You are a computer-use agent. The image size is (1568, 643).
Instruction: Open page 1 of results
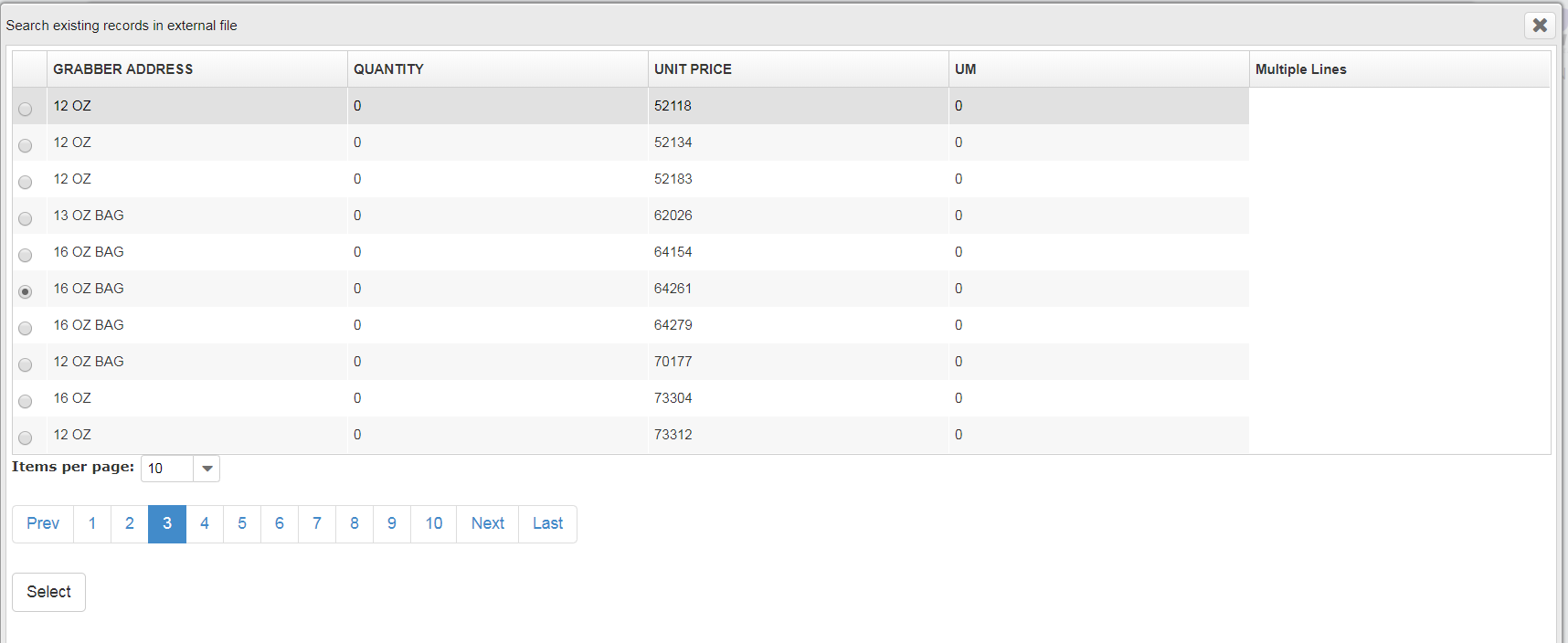click(x=92, y=523)
